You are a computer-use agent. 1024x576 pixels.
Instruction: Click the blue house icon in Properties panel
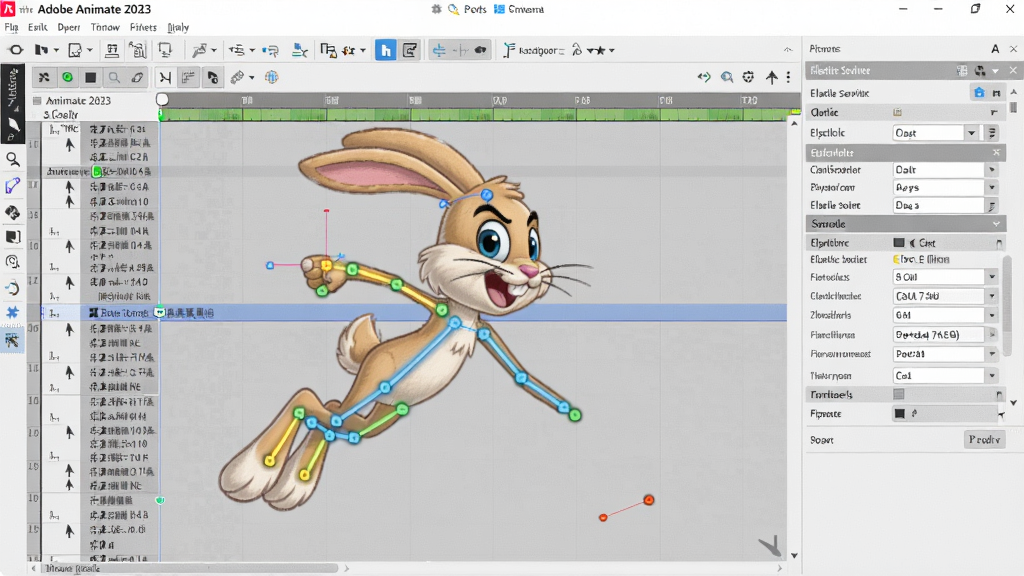click(978, 93)
